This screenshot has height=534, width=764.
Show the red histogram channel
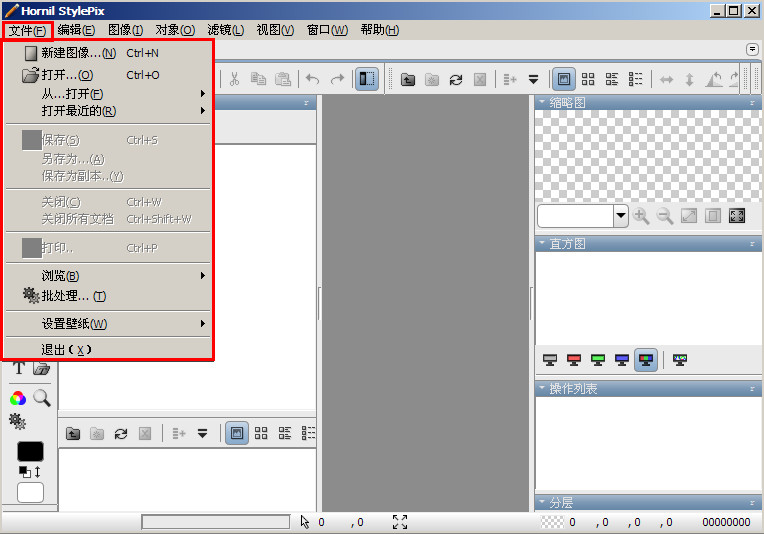574,360
